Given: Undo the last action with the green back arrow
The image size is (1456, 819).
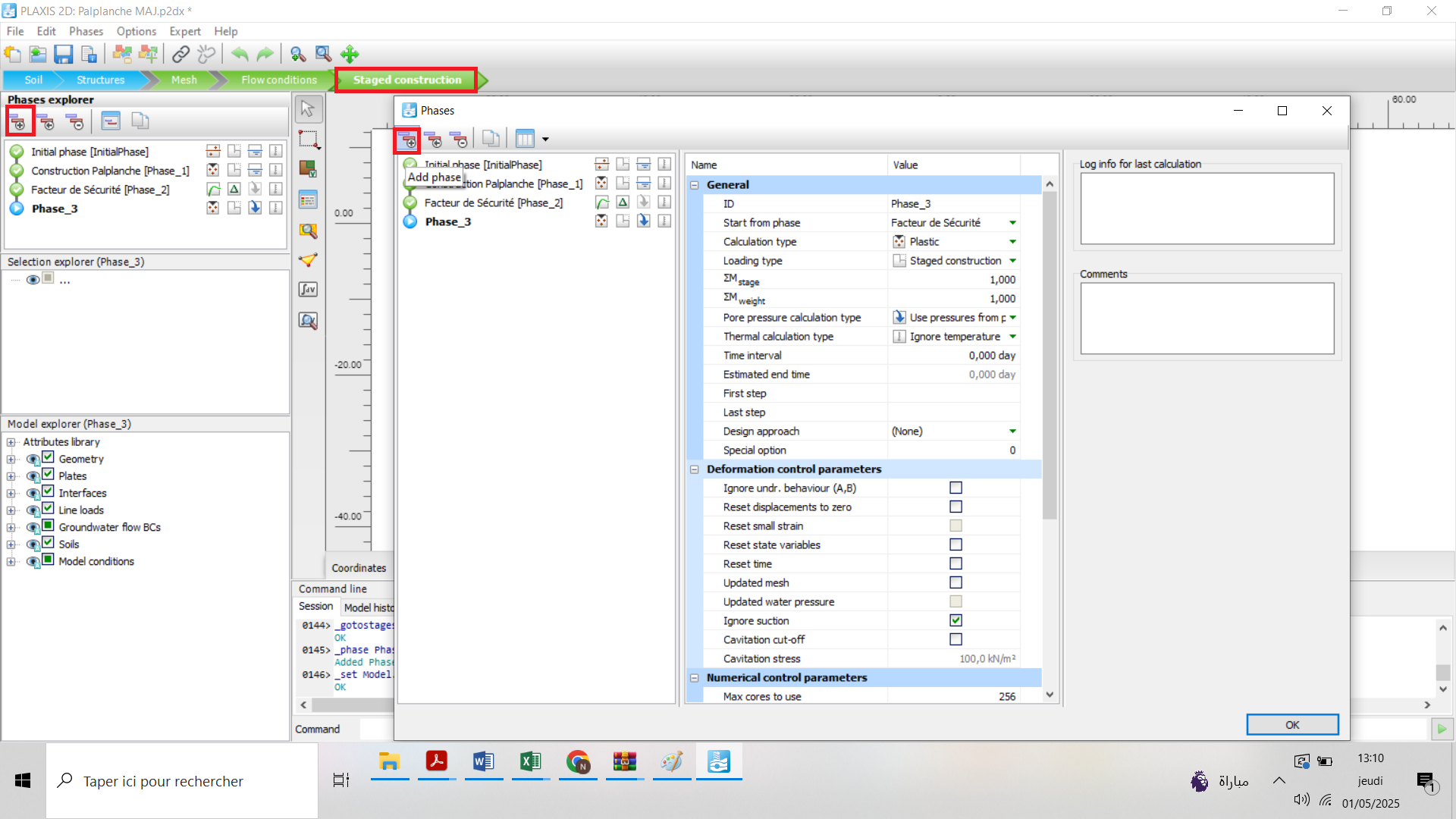Looking at the screenshot, I should [x=240, y=54].
